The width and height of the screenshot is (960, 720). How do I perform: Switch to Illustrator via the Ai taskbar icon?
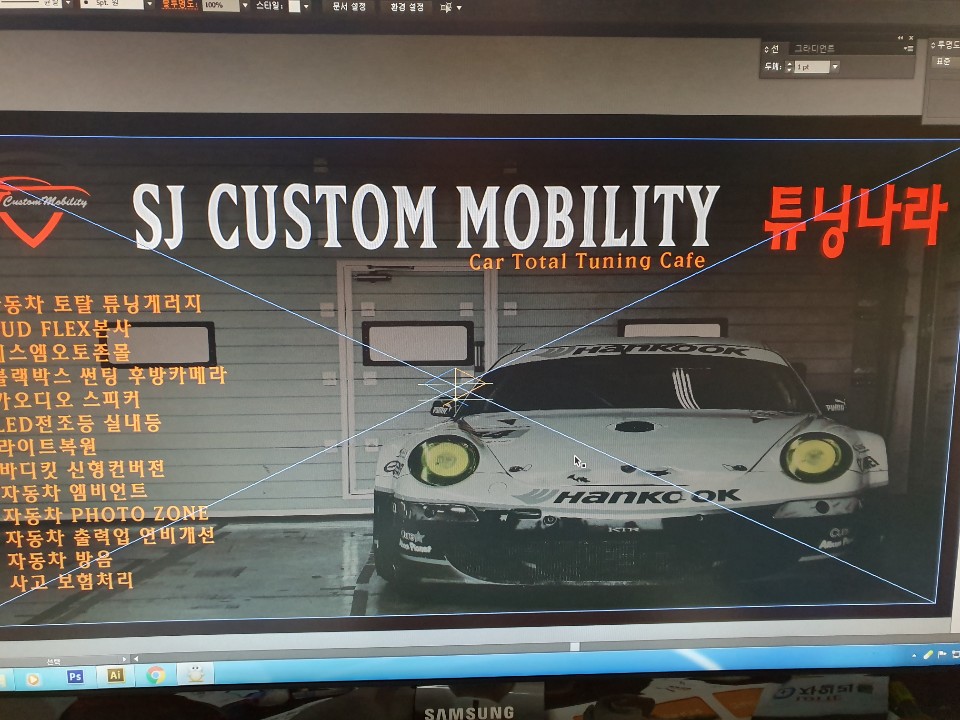click(x=115, y=675)
